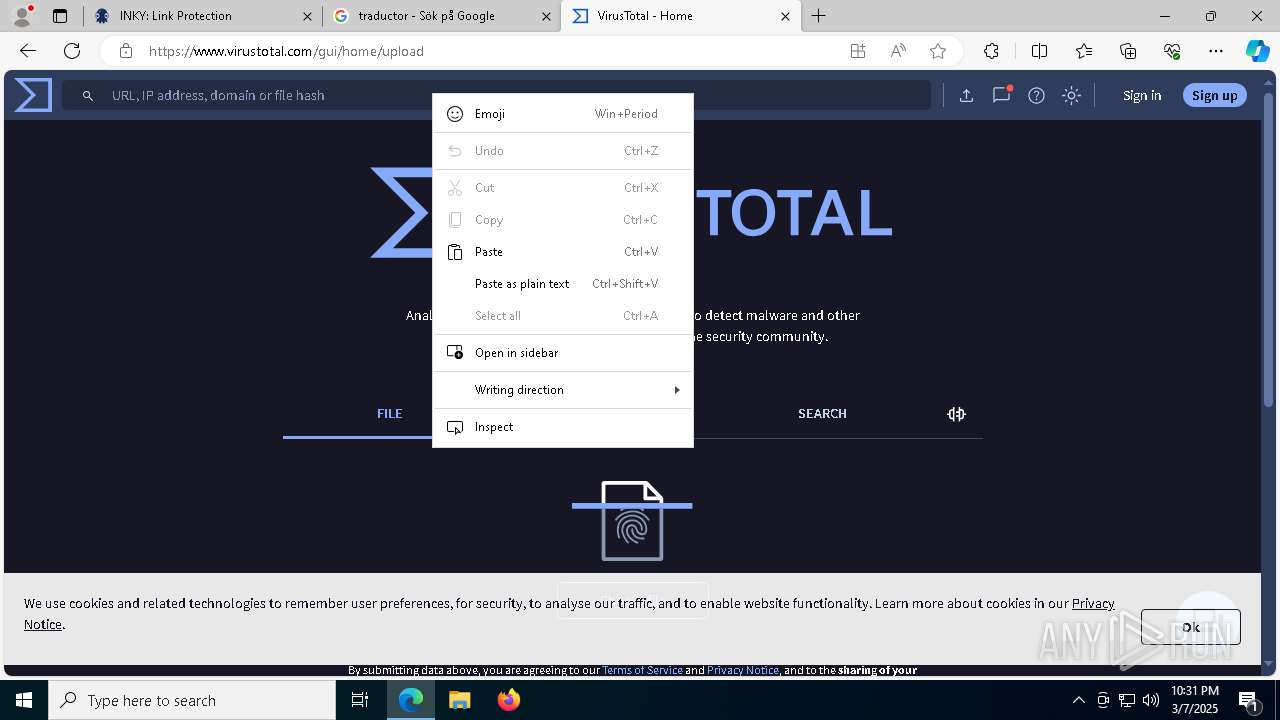1280x720 pixels.
Task: Close the INKY: Link Protection tab
Action: coord(308,16)
